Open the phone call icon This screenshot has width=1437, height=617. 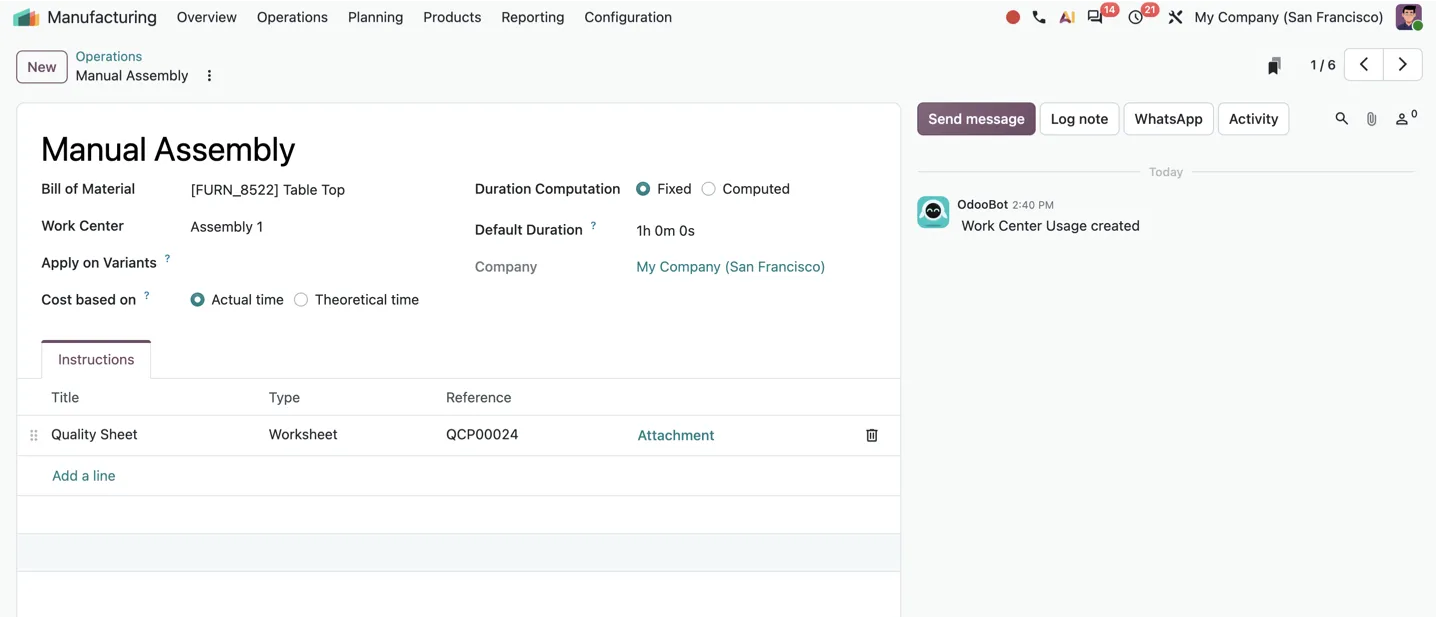pyautogui.click(x=1039, y=17)
